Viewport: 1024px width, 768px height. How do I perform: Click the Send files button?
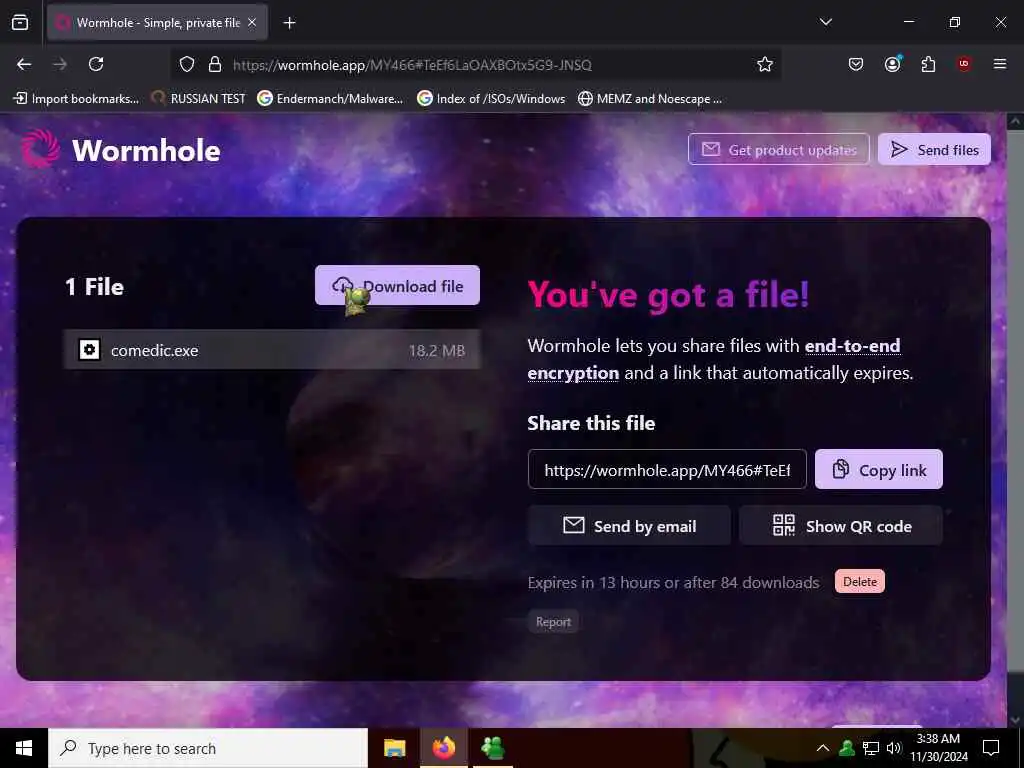pyautogui.click(x=935, y=150)
